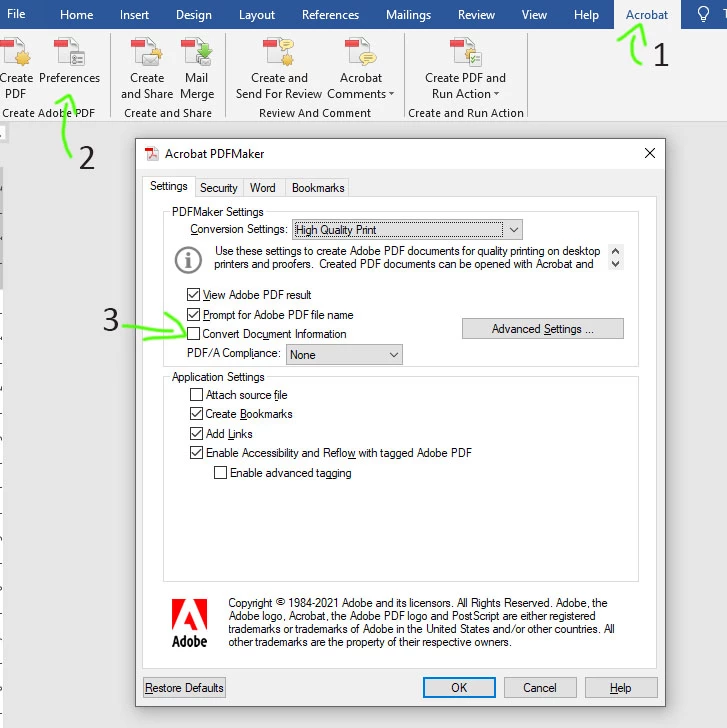
Task: Click the dialog Help button
Action: click(621, 688)
